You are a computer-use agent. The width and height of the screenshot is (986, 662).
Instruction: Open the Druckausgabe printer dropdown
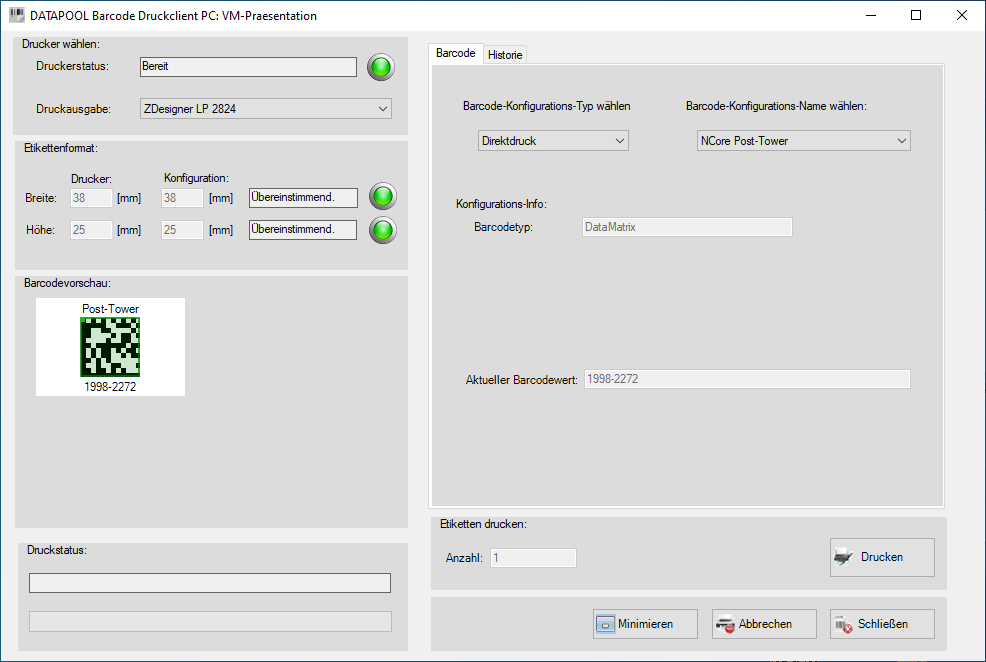pos(266,109)
